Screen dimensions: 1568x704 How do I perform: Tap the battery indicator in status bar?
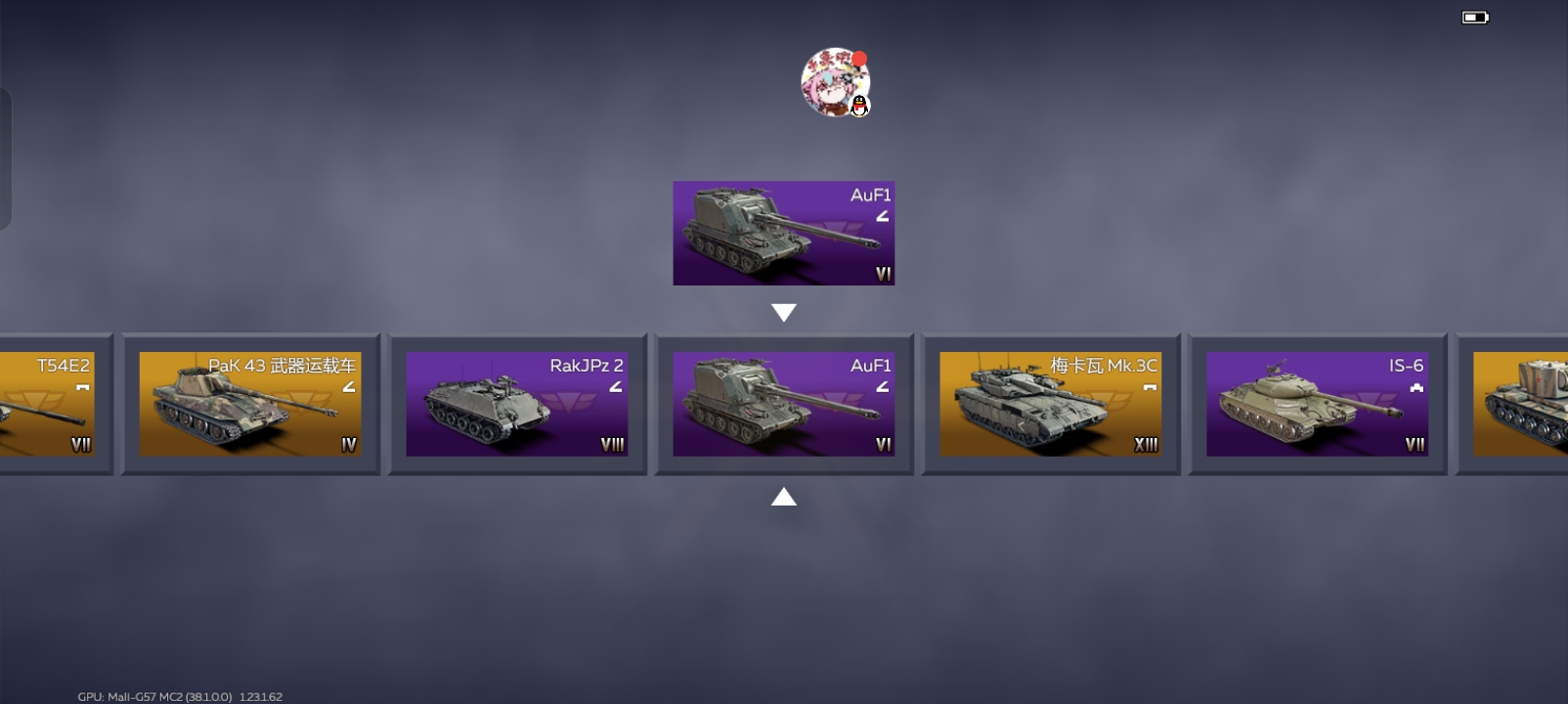[1475, 17]
